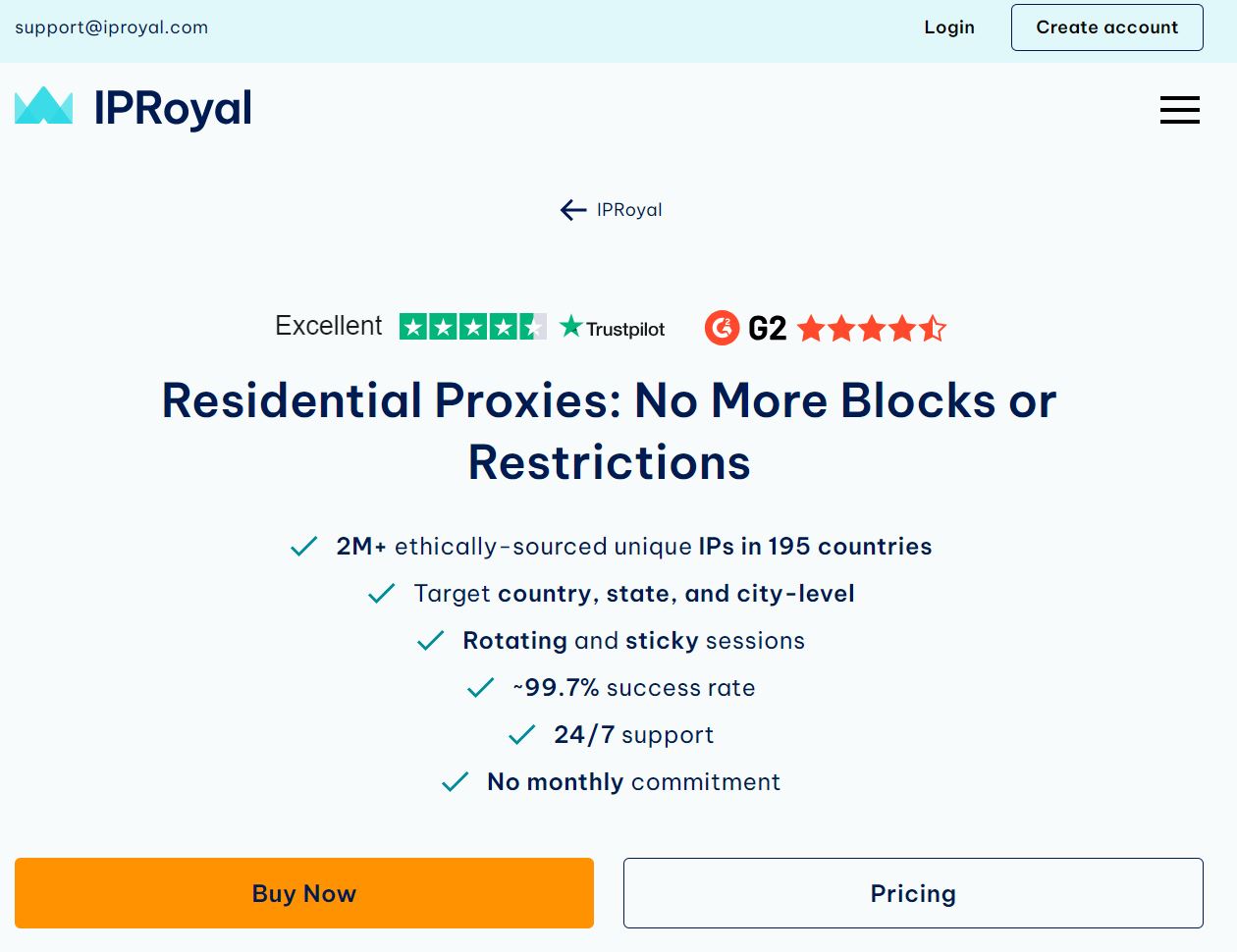Click the checkmark beside 24/7 support
Screen dimensions: 1237x952
521,735
